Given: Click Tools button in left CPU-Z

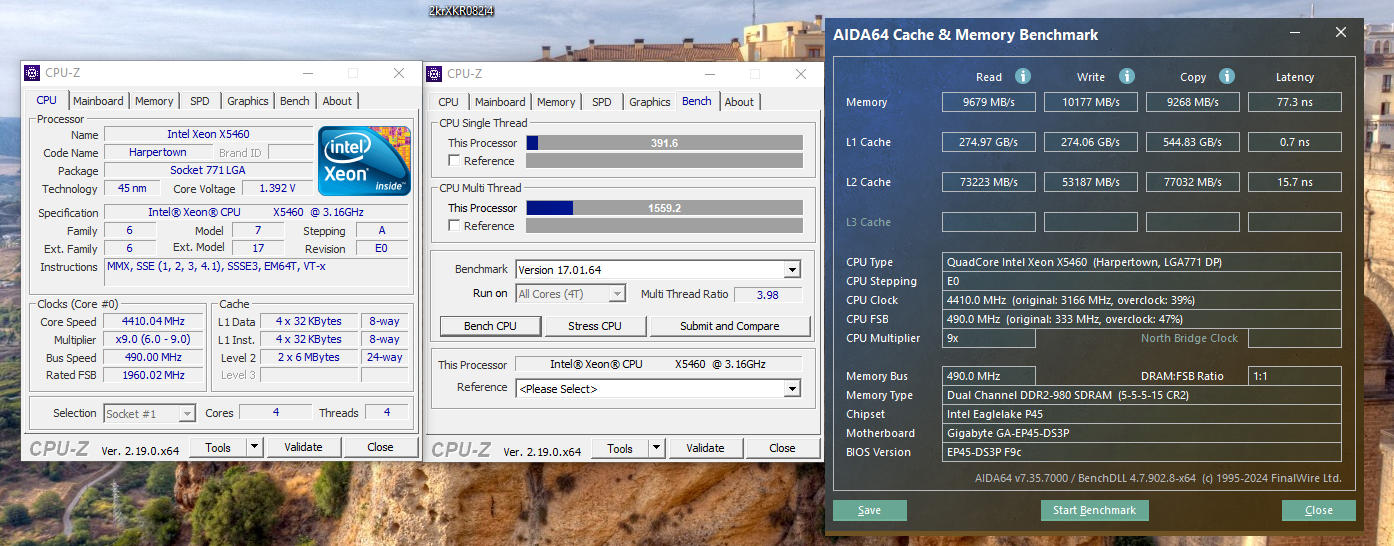Looking at the screenshot, I should coord(218,447).
